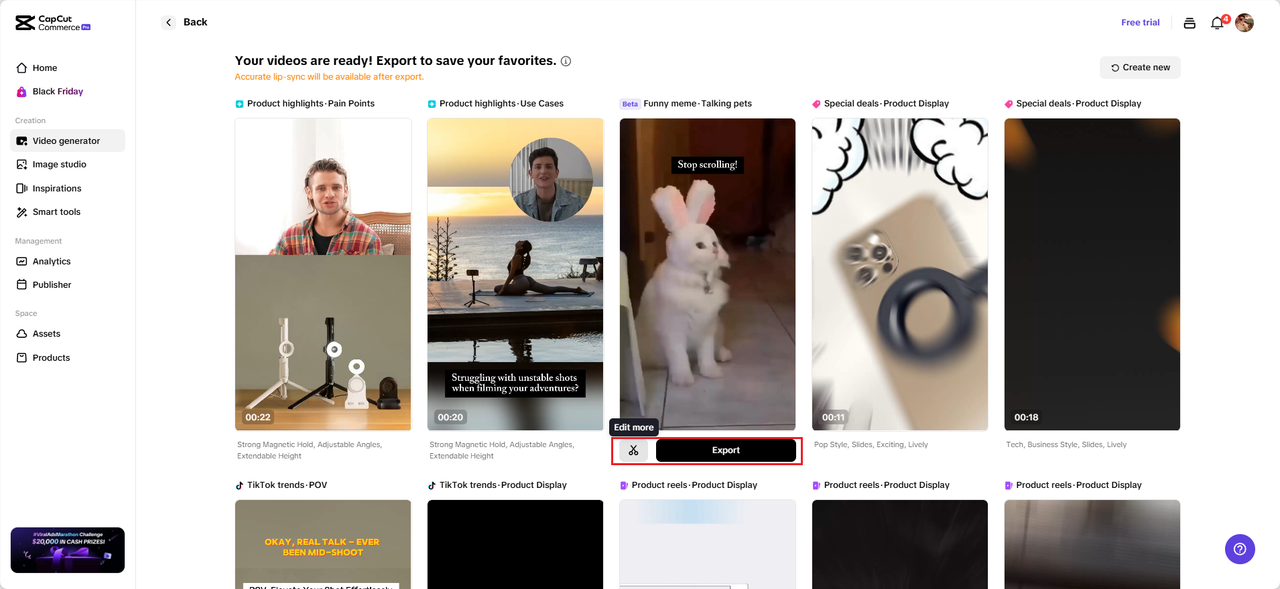
Task: Click the Black Friday bag icon
Action: coord(22,92)
